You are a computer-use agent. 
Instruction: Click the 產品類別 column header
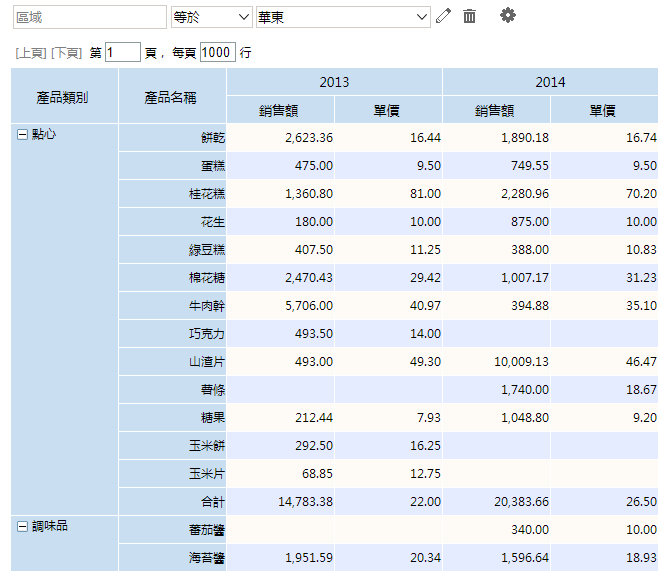click(x=64, y=97)
